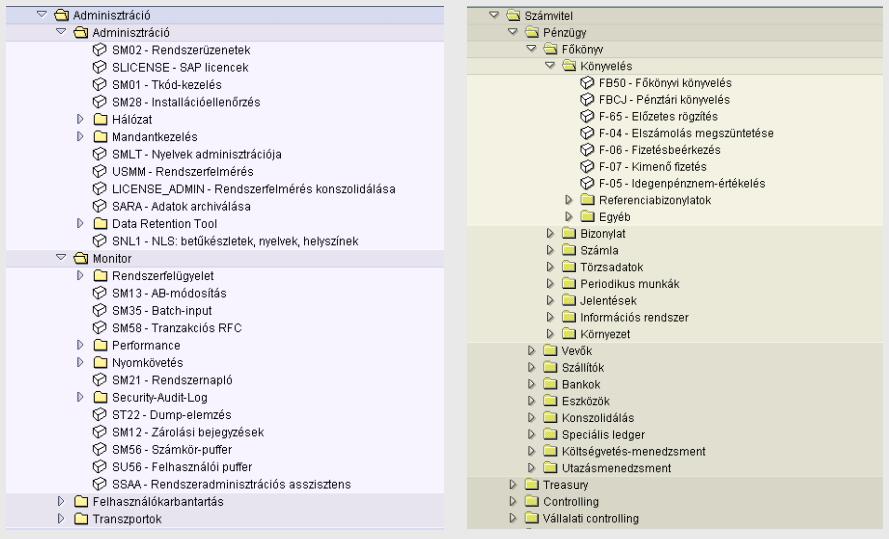Image resolution: width=889 pixels, height=539 pixels.
Task: Select the Periodikus munkák folder
Action: coord(629,284)
